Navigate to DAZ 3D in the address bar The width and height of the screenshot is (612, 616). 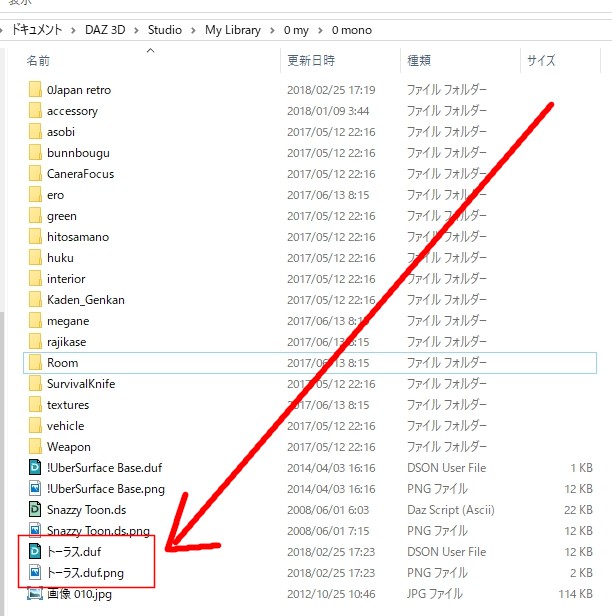tap(105, 30)
